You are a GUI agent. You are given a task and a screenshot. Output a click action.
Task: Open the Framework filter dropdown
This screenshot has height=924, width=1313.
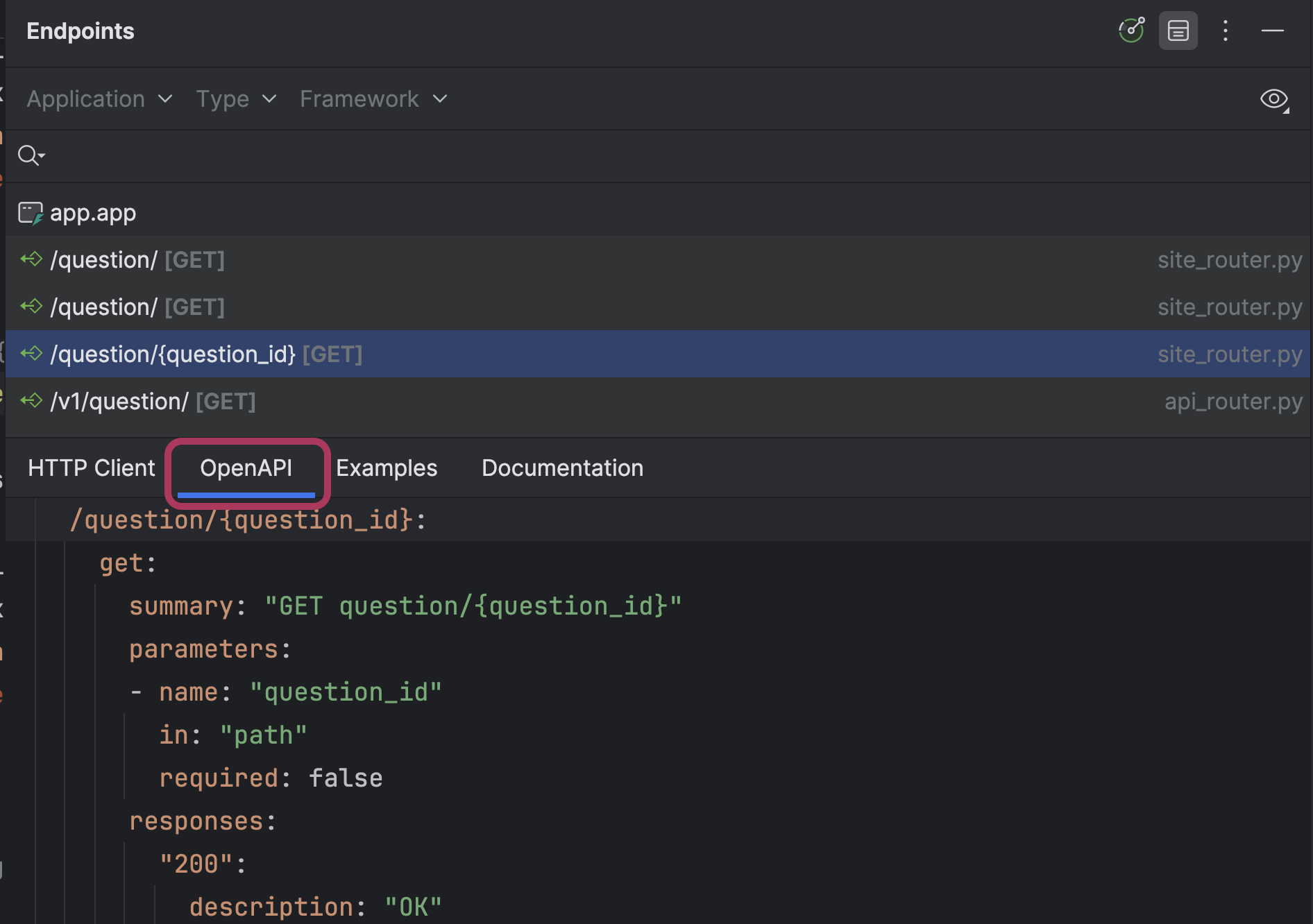pos(373,99)
